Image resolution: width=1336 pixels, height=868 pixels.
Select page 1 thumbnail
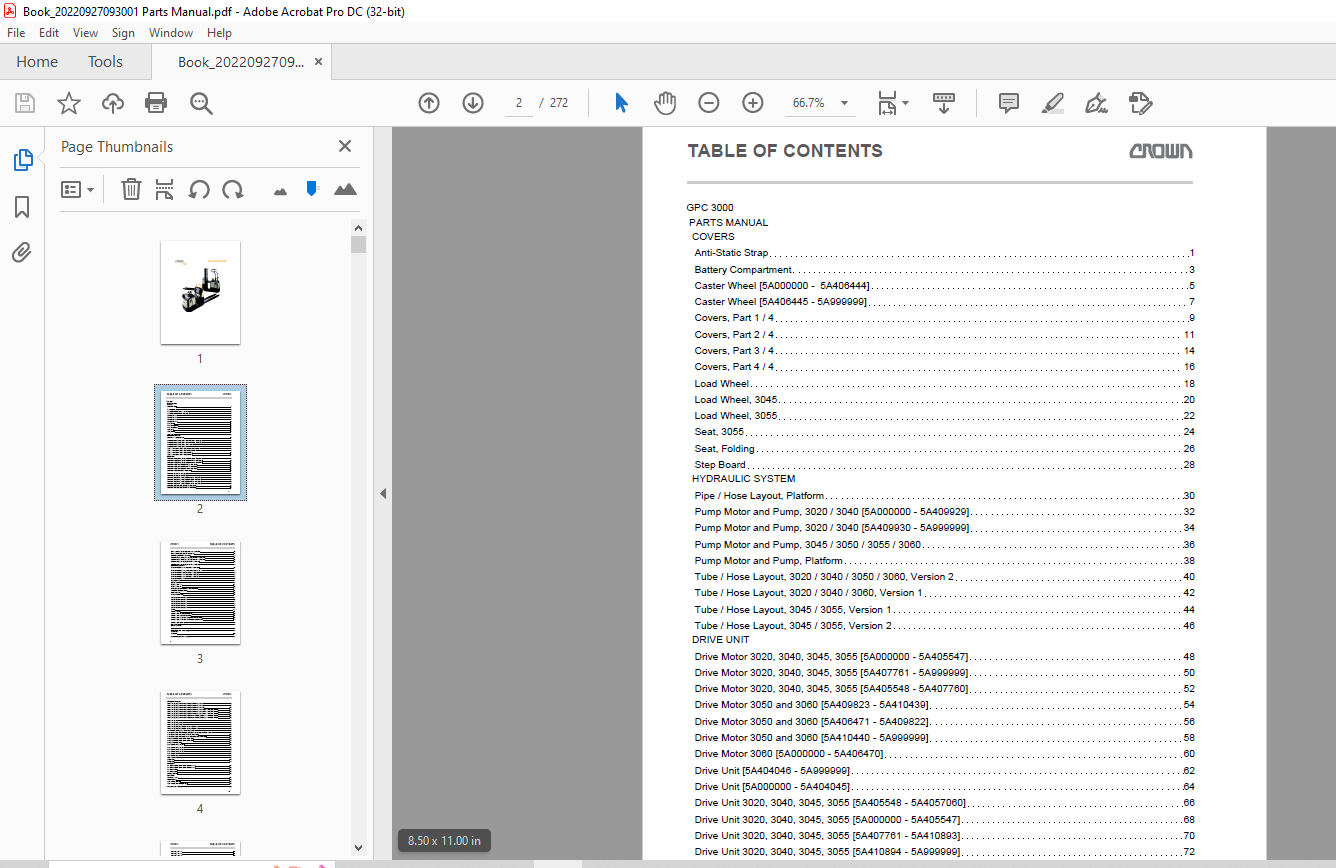click(200, 292)
